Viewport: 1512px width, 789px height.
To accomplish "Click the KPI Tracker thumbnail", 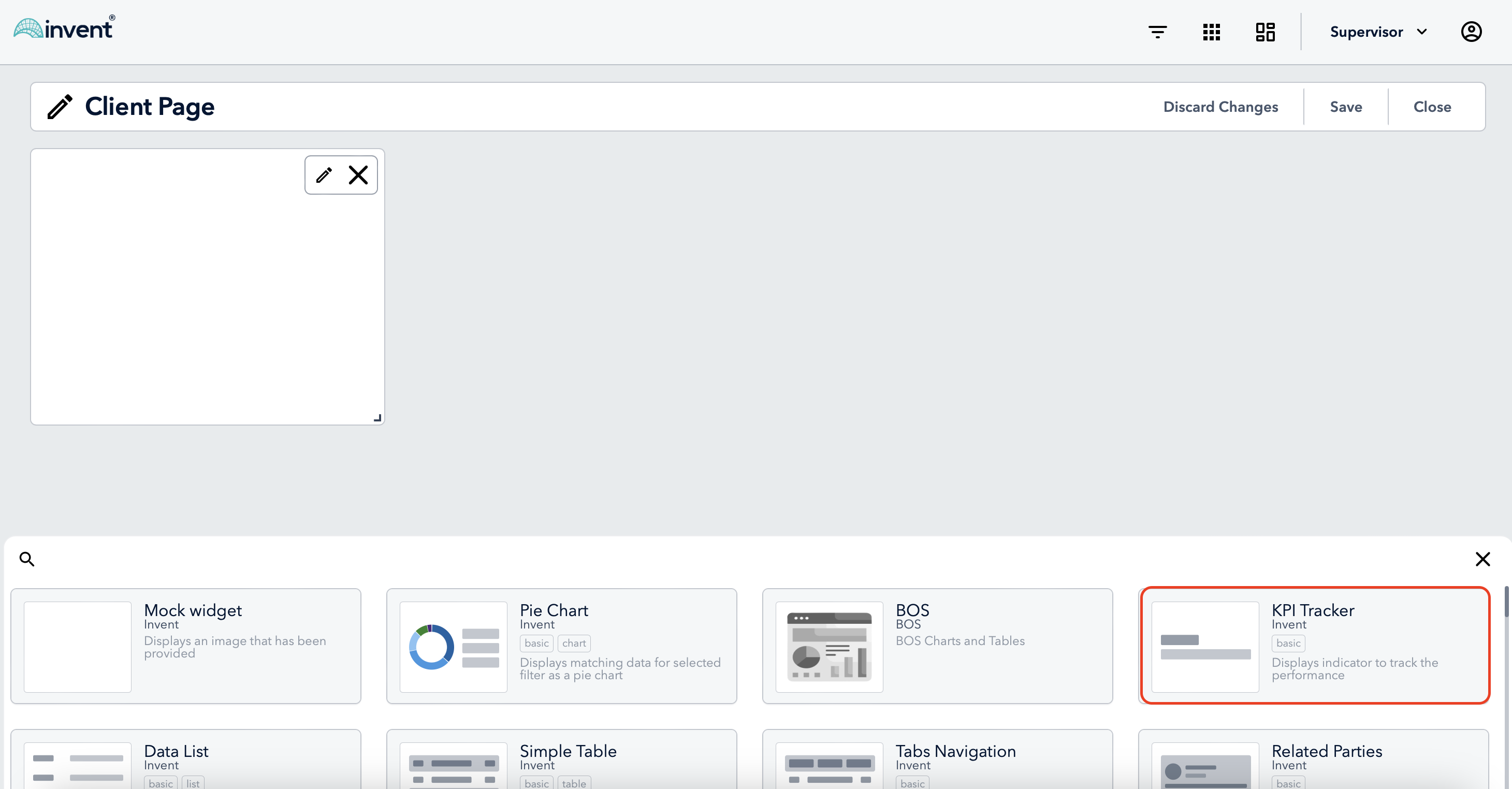I will (x=1205, y=647).
